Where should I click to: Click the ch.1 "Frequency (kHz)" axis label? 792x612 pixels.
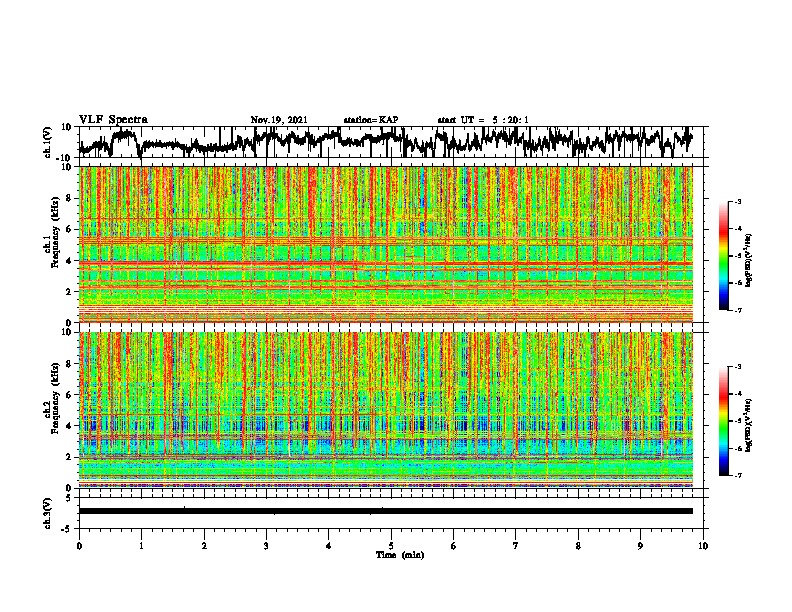click(x=55, y=232)
